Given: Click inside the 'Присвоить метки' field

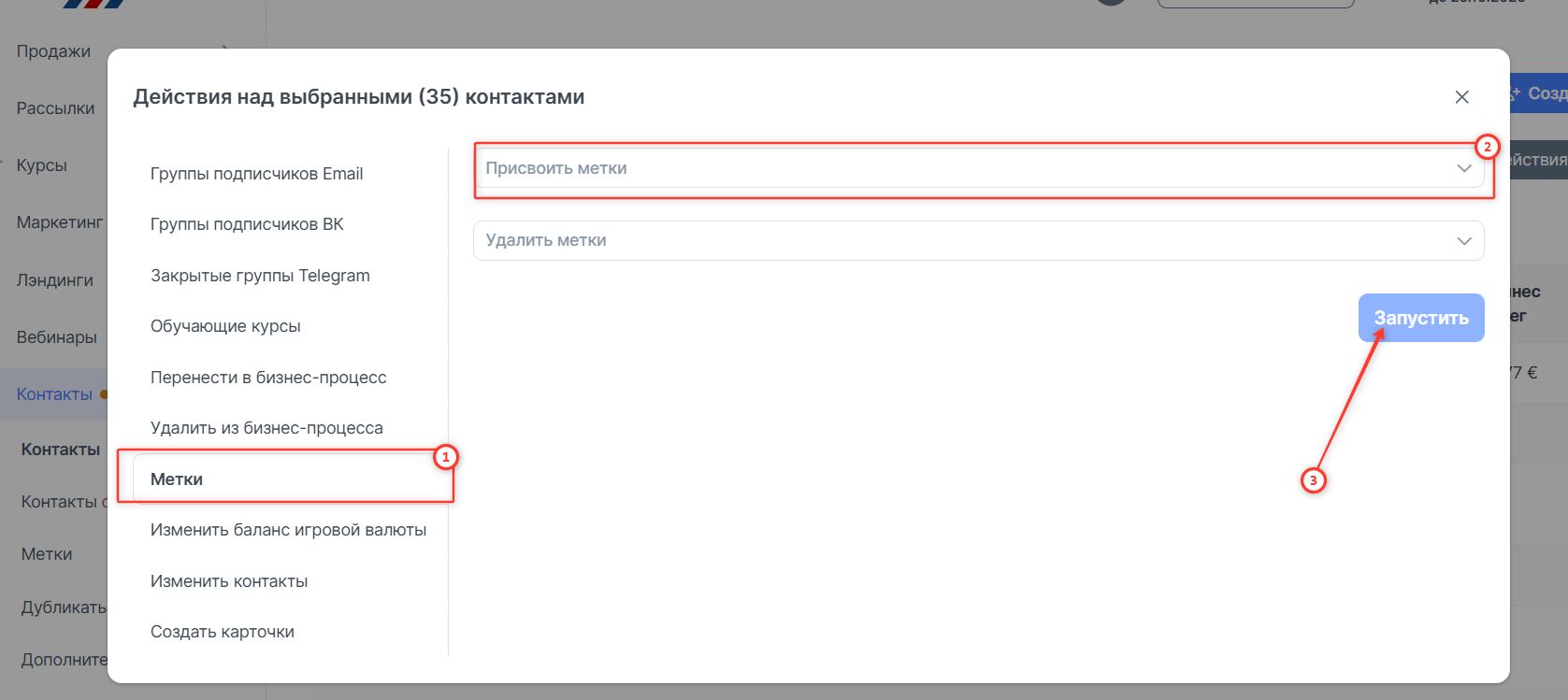Looking at the screenshot, I should pyautogui.click(x=935, y=169).
